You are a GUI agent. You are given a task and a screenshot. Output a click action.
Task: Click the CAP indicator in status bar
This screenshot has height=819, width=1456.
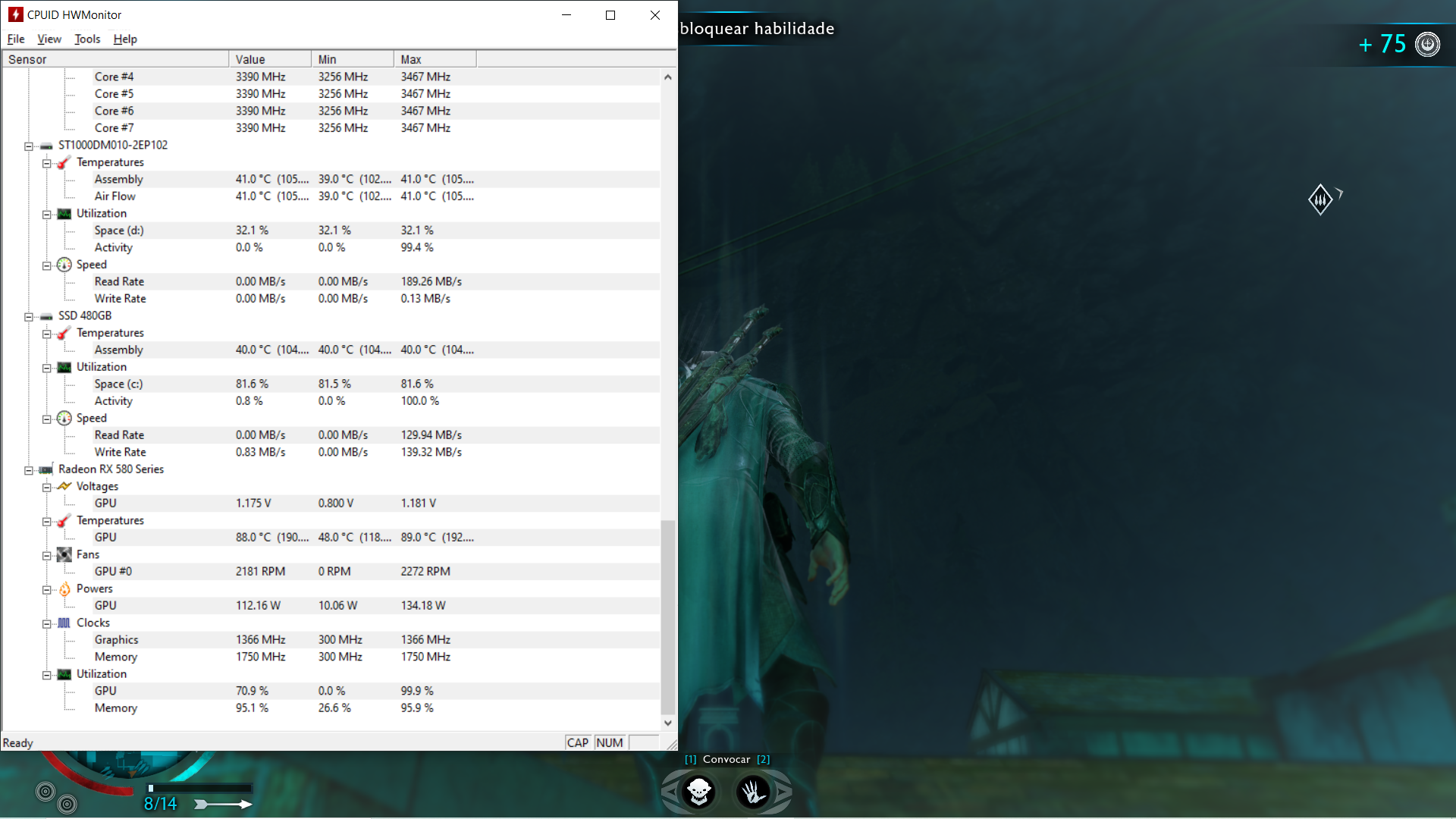tap(578, 743)
